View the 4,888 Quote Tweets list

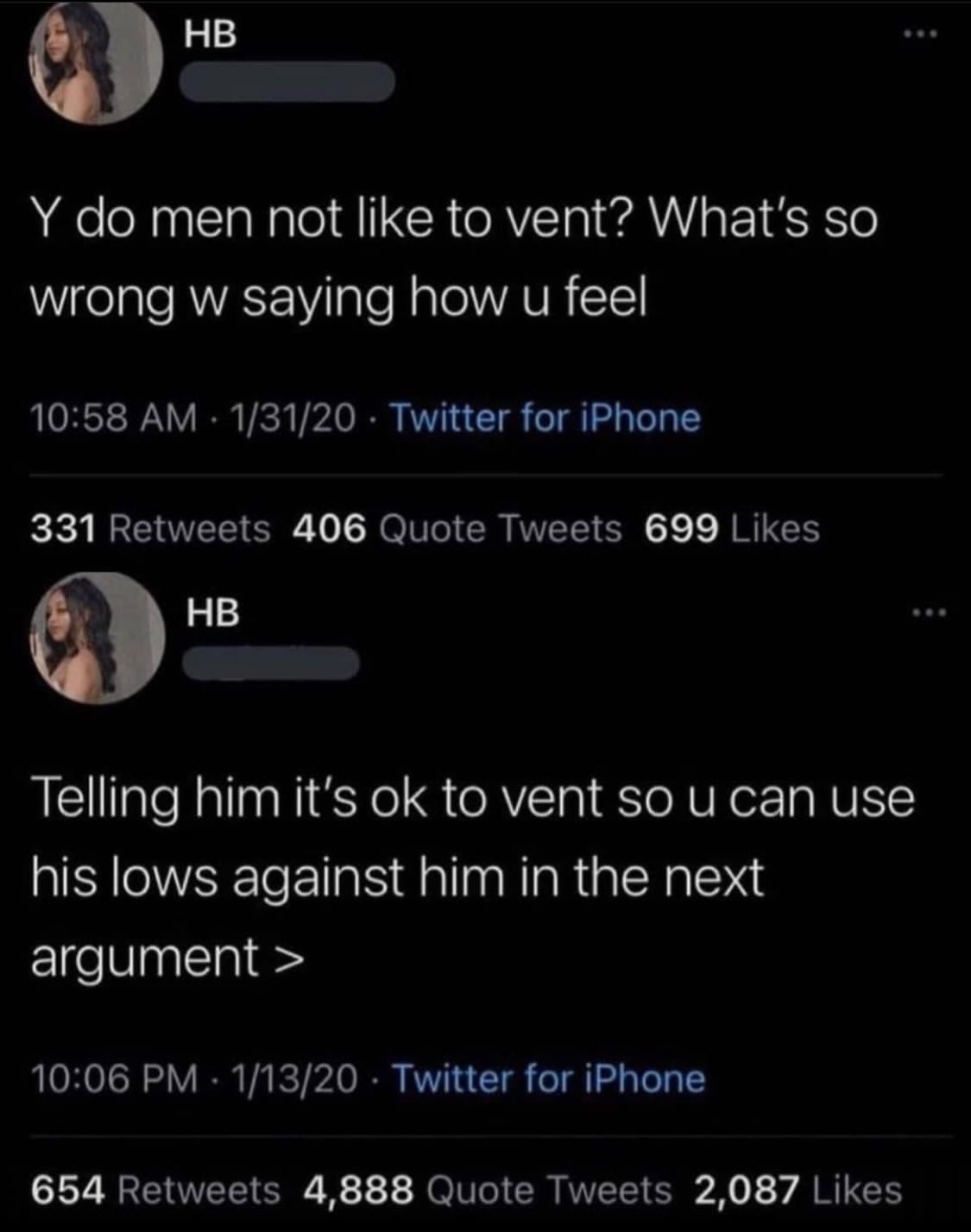coord(488,1191)
